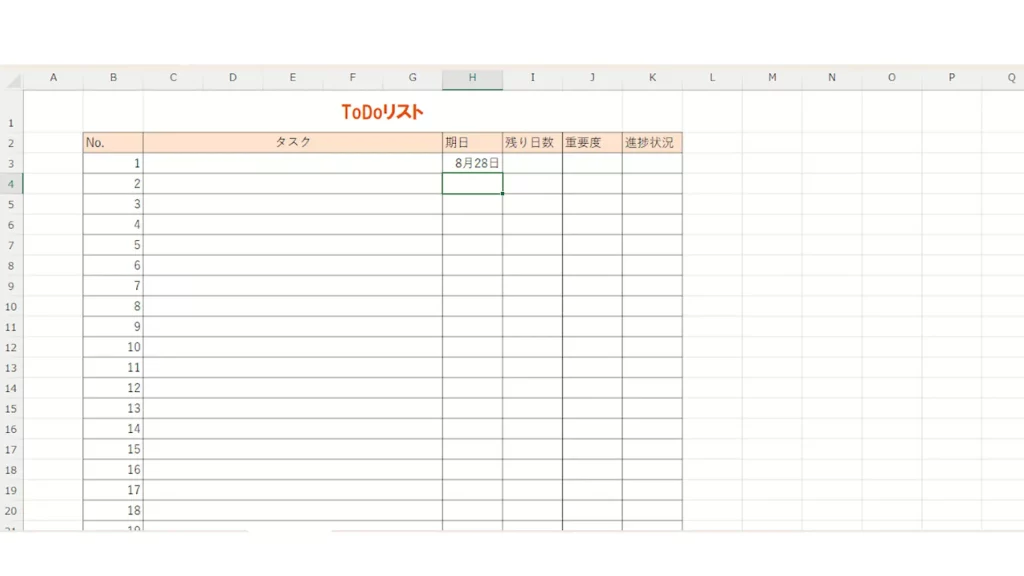Click the column L header
The width and height of the screenshot is (1024, 576).
pos(712,78)
